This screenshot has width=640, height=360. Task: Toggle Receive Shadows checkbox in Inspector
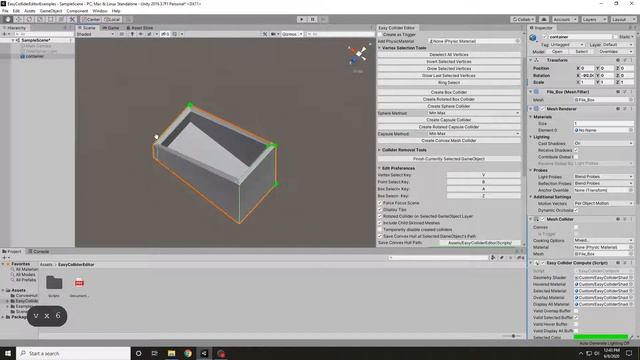click(576, 150)
